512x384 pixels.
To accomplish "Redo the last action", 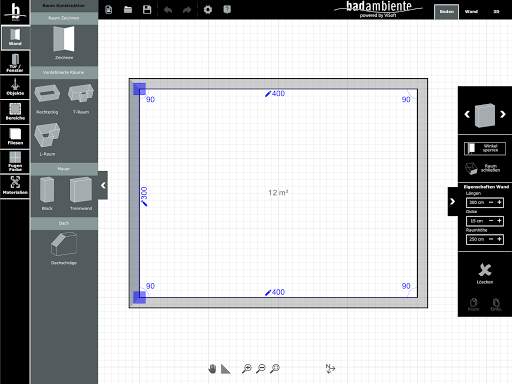I will point(187,10).
